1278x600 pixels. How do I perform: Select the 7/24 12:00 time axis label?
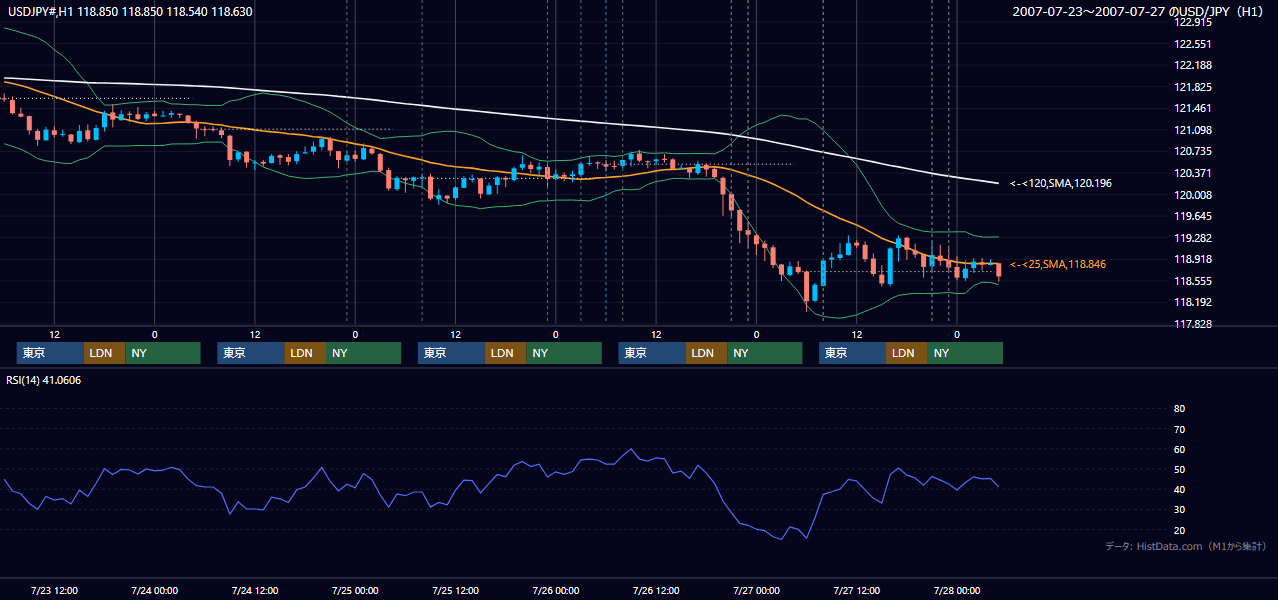(x=254, y=590)
